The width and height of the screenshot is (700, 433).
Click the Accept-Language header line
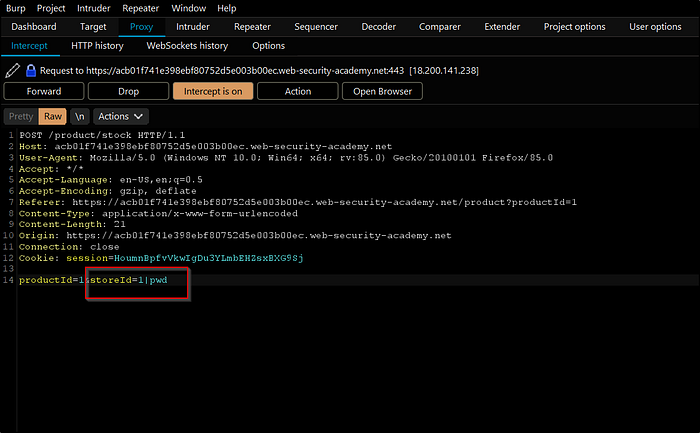click(111, 180)
